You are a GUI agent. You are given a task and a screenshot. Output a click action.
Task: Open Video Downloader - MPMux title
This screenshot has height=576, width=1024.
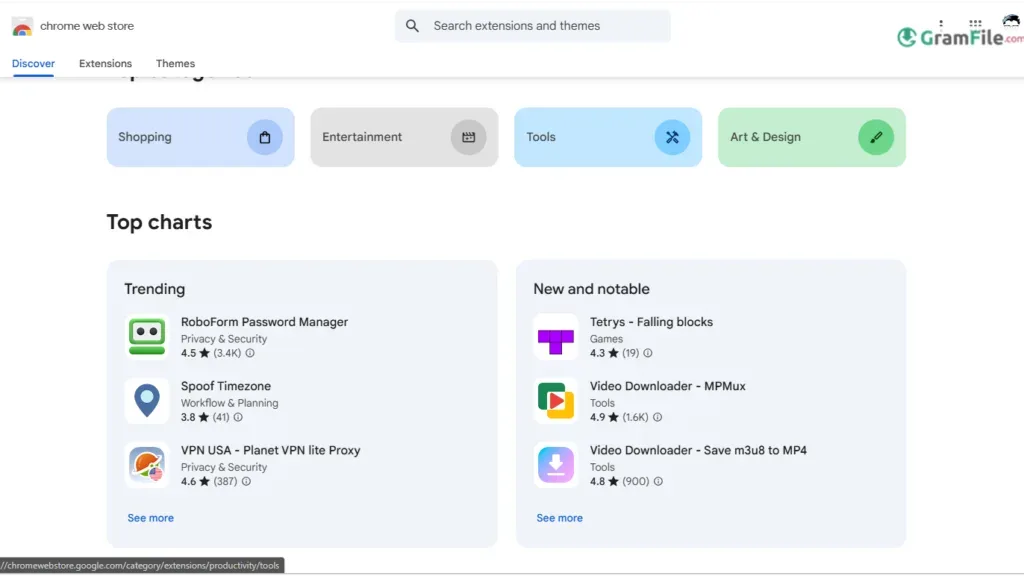(x=667, y=386)
